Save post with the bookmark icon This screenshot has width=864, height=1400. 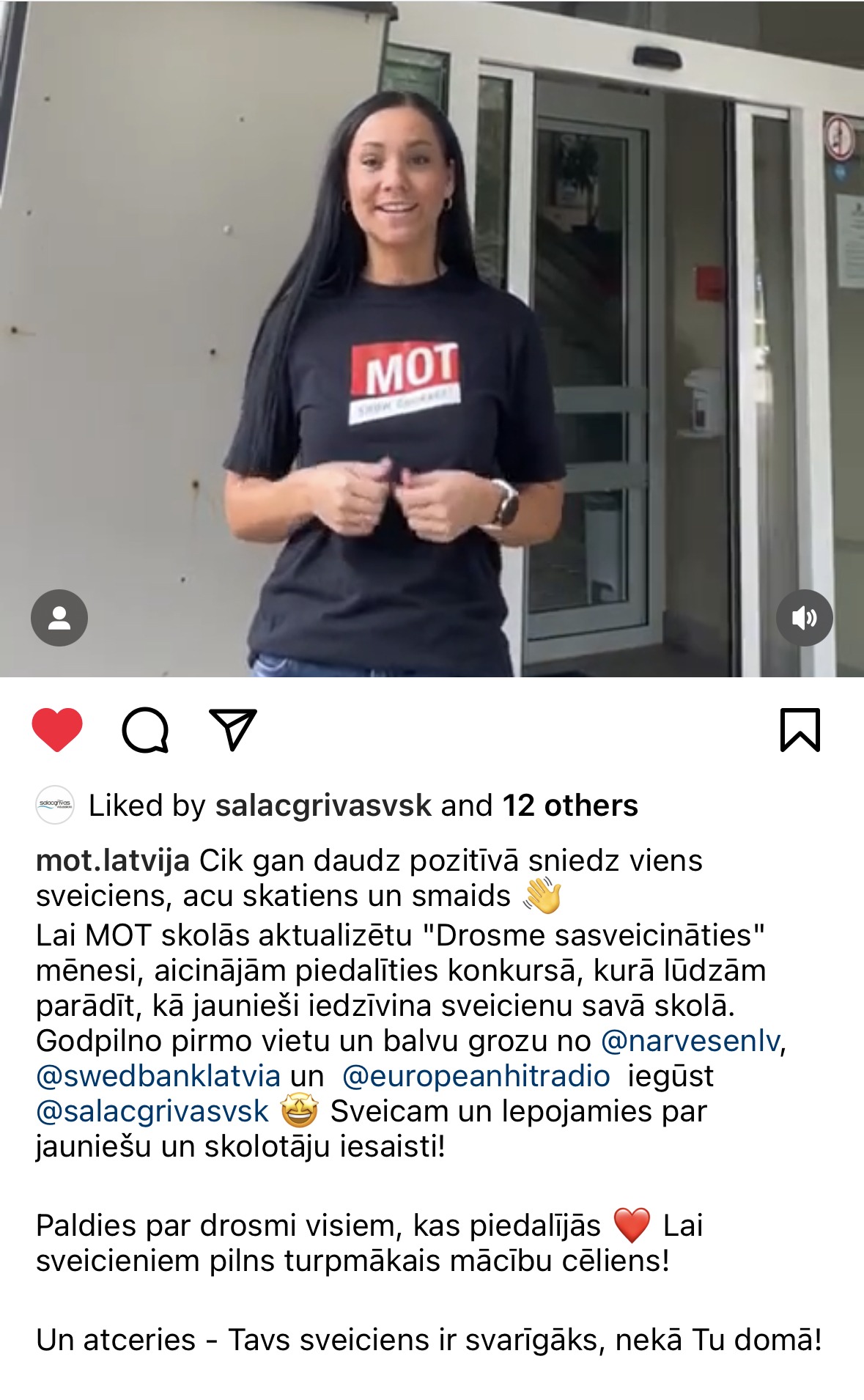pyautogui.click(x=800, y=729)
